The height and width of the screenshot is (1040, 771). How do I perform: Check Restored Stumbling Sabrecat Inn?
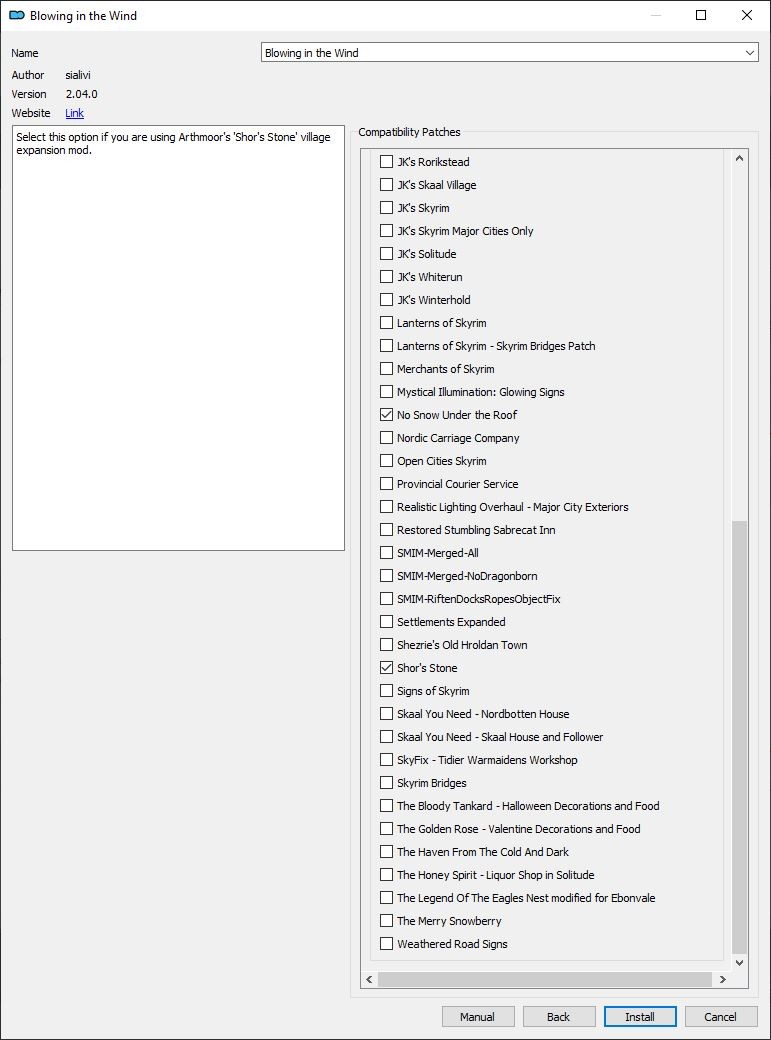tap(386, 530)
